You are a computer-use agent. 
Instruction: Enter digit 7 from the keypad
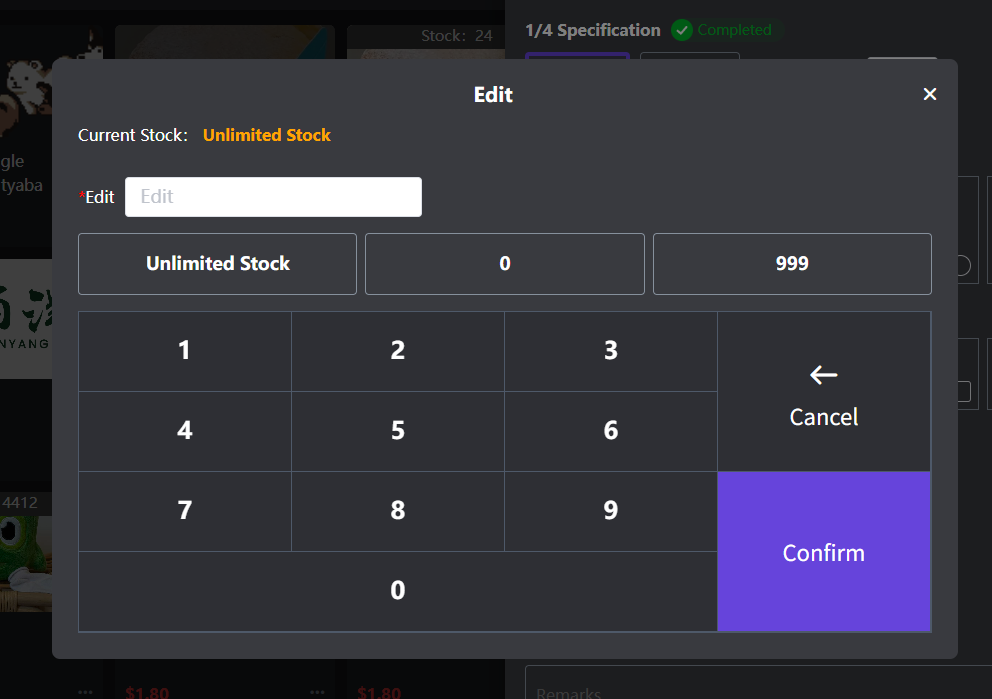click(185, 511)
